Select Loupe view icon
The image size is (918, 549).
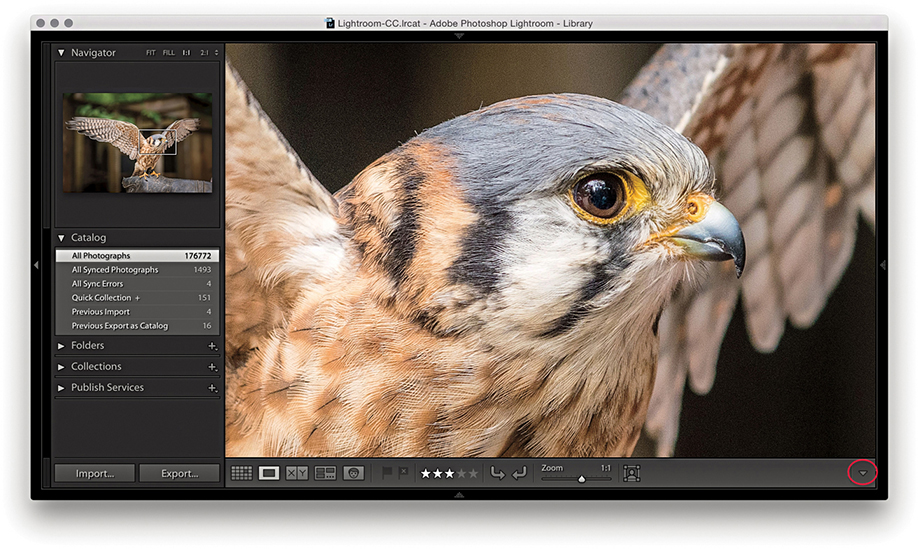tap(269, 473)
